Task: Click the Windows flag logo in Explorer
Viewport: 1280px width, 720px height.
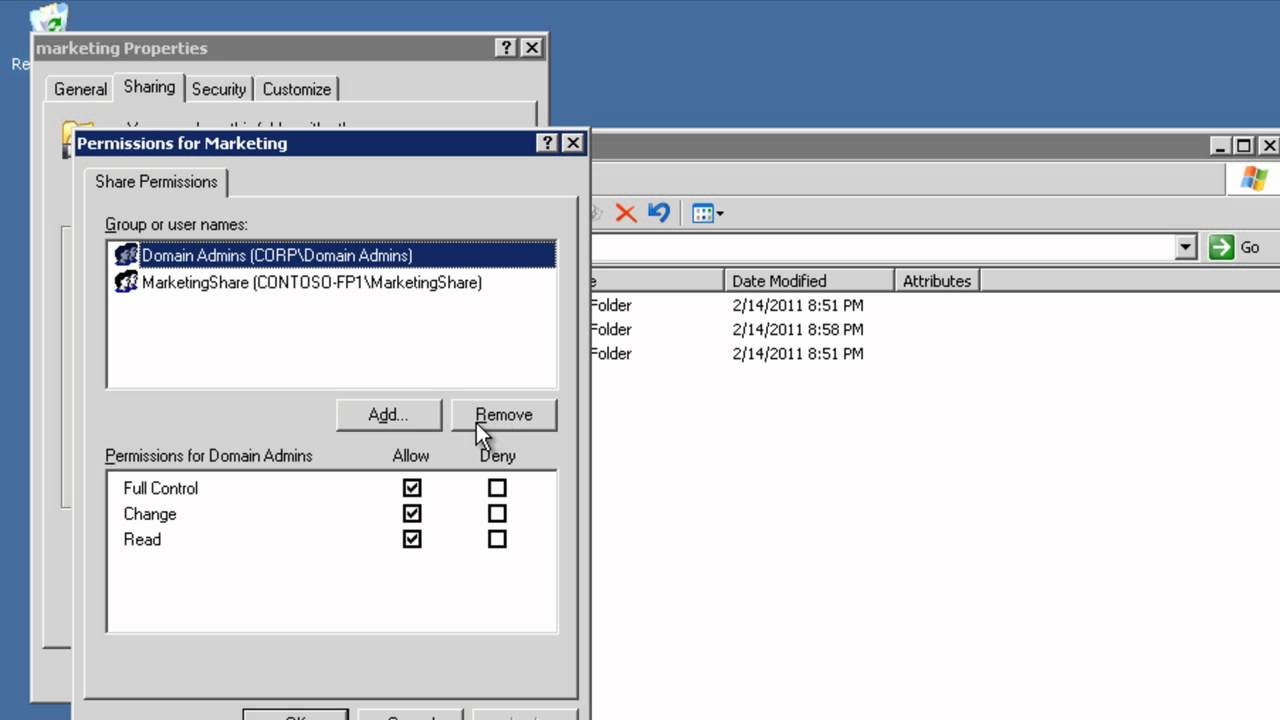Action: (x=1253, y=179)
